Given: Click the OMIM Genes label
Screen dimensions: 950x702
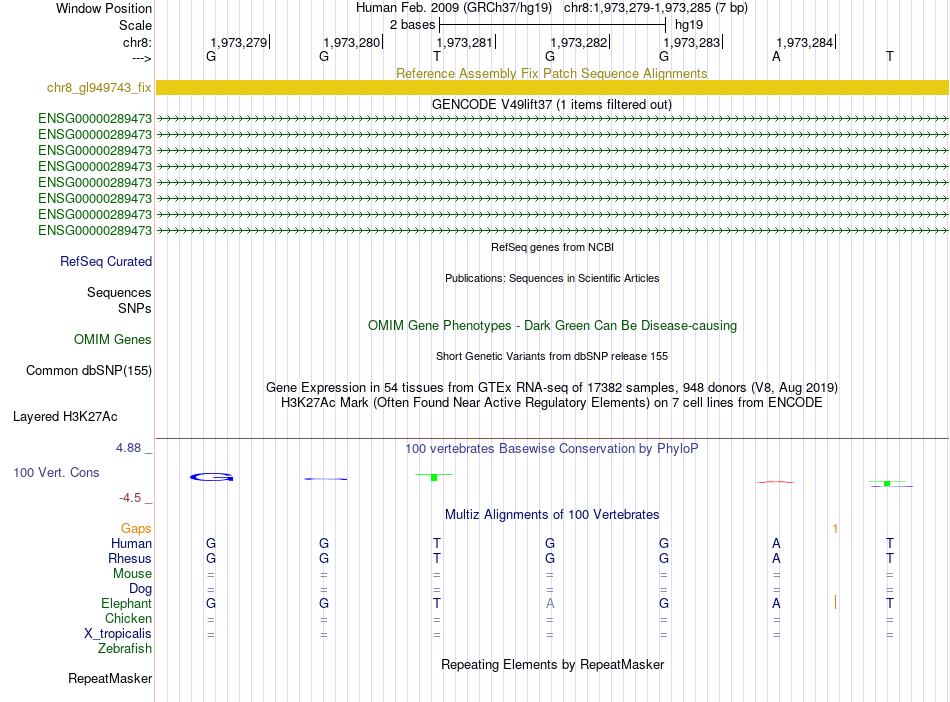Looking at the screenshot, I should point(112,339).
